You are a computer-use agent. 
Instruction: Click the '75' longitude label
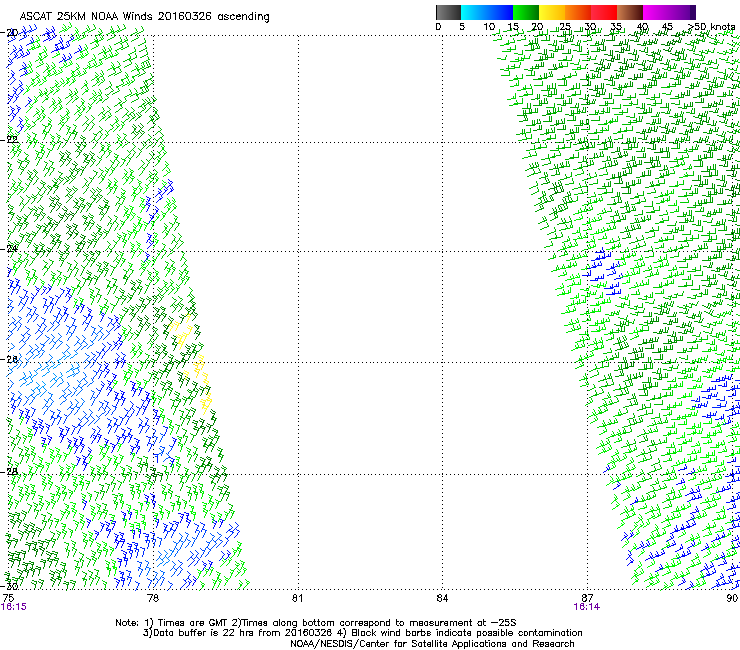[8, 598]
